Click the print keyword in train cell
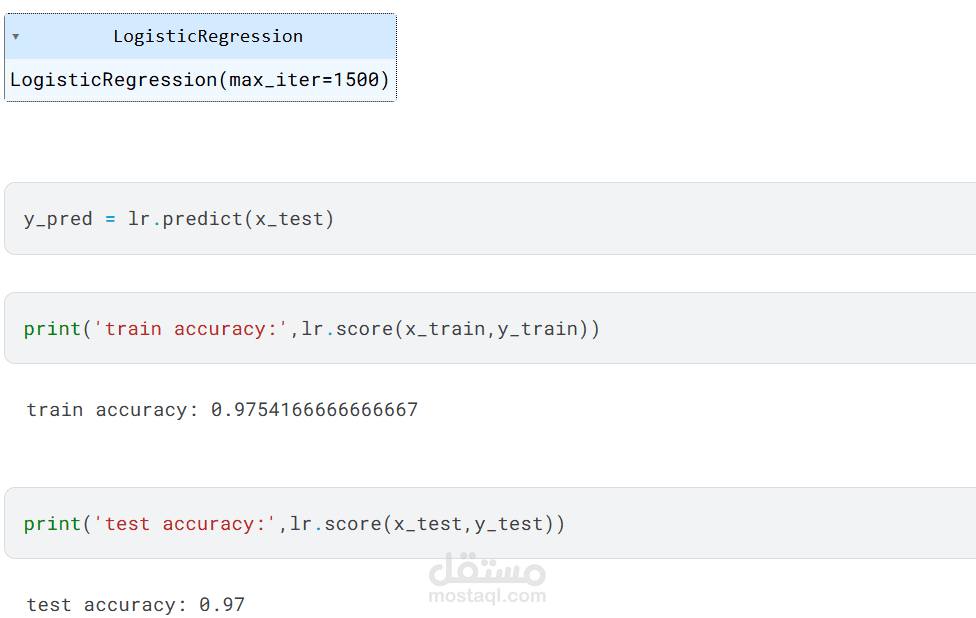The width and height of the screenshot is (976, 618). coord(52,329)
